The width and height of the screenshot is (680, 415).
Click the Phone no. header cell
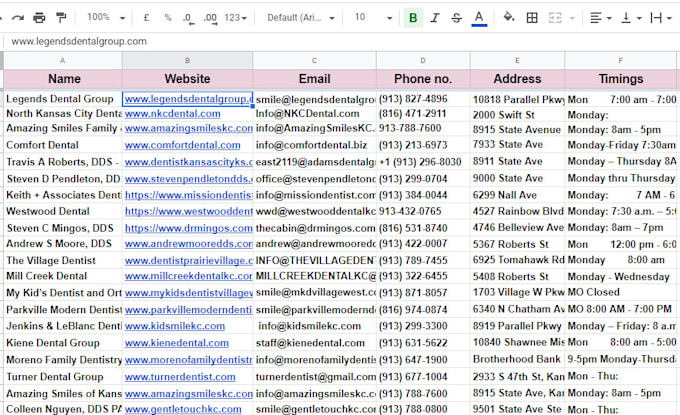tap(423, 79)
